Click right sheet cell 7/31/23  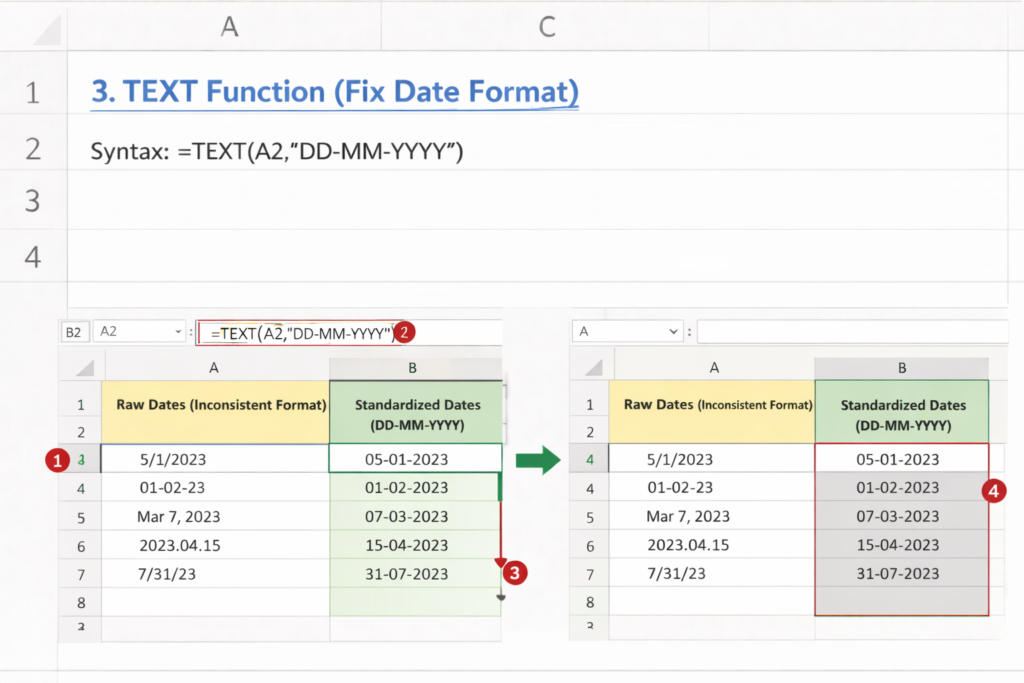pyautogui.click(x=712, y=573)
